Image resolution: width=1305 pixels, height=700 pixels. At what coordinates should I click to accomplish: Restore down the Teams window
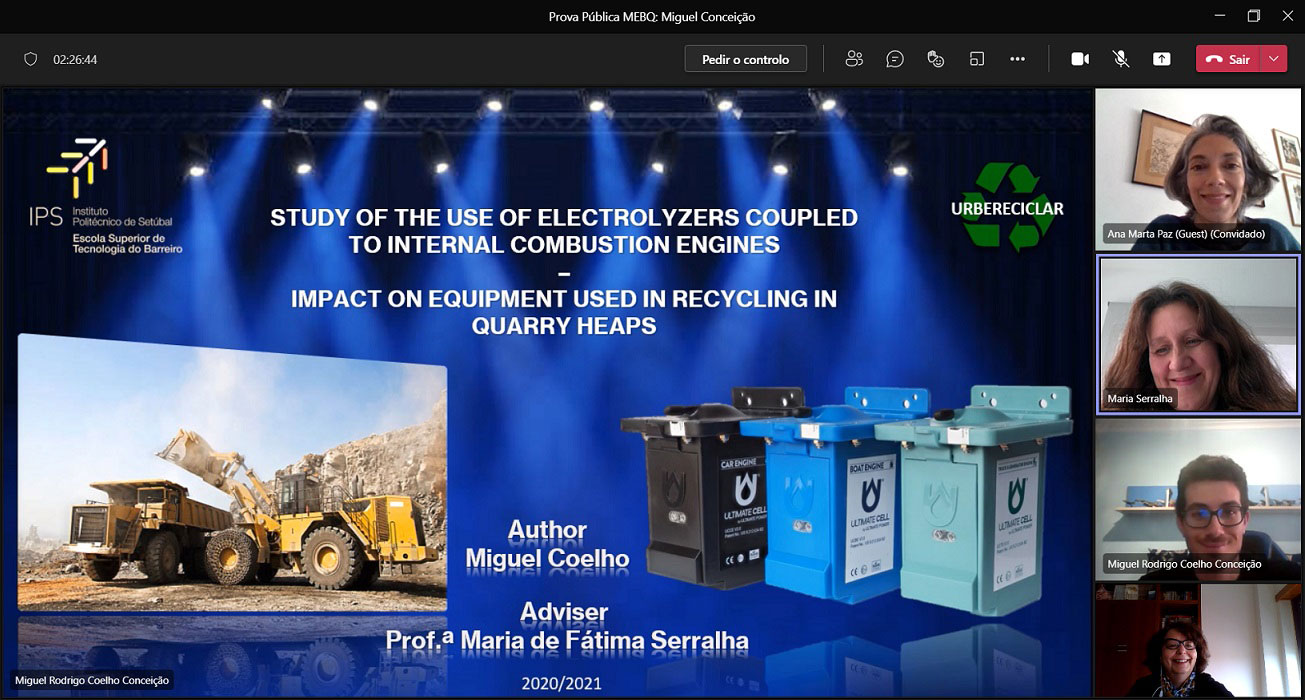1253,16
